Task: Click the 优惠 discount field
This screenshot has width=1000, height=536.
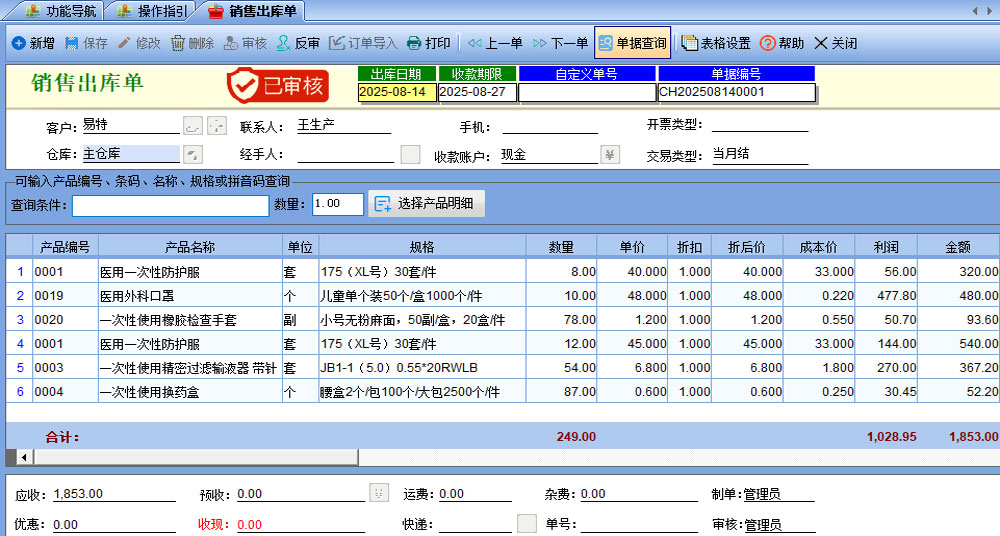Action: point(114,525)
